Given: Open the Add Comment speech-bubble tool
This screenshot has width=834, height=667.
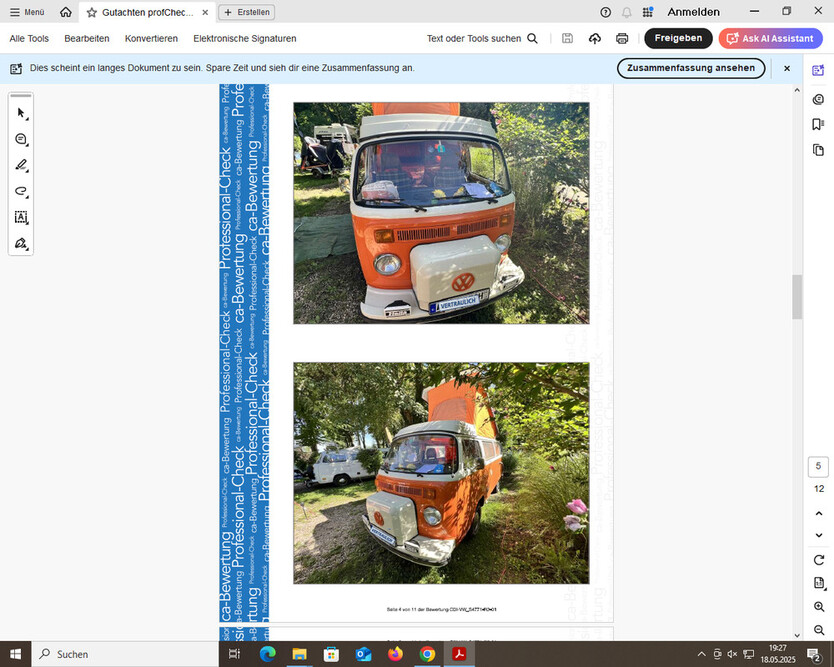Looking at the screenshot, I should click(20, 140).
